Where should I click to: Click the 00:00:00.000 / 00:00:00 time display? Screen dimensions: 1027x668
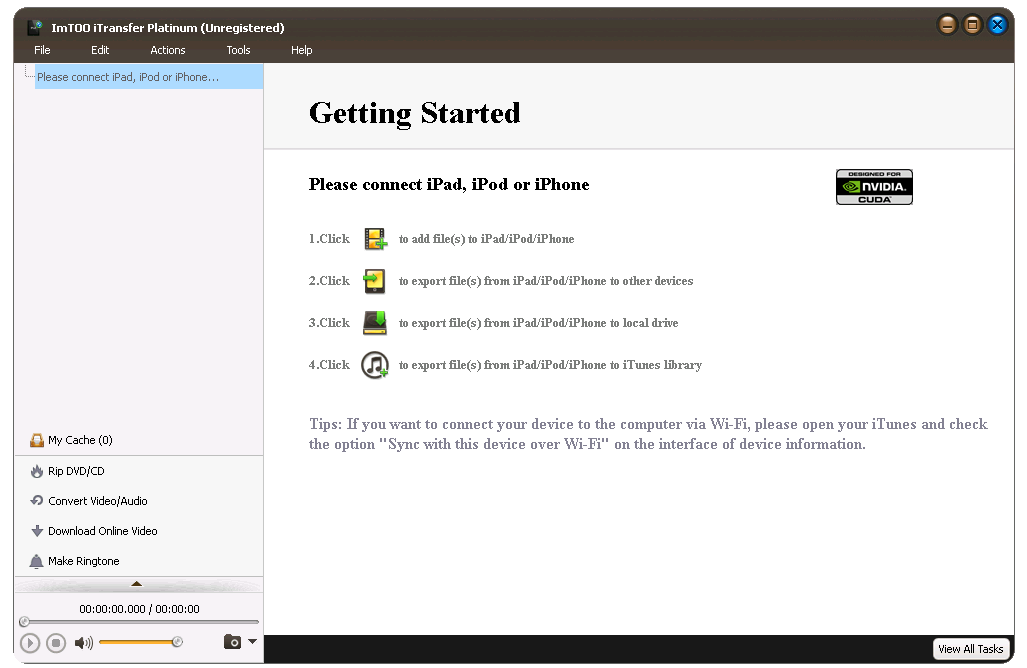[139, 609]
